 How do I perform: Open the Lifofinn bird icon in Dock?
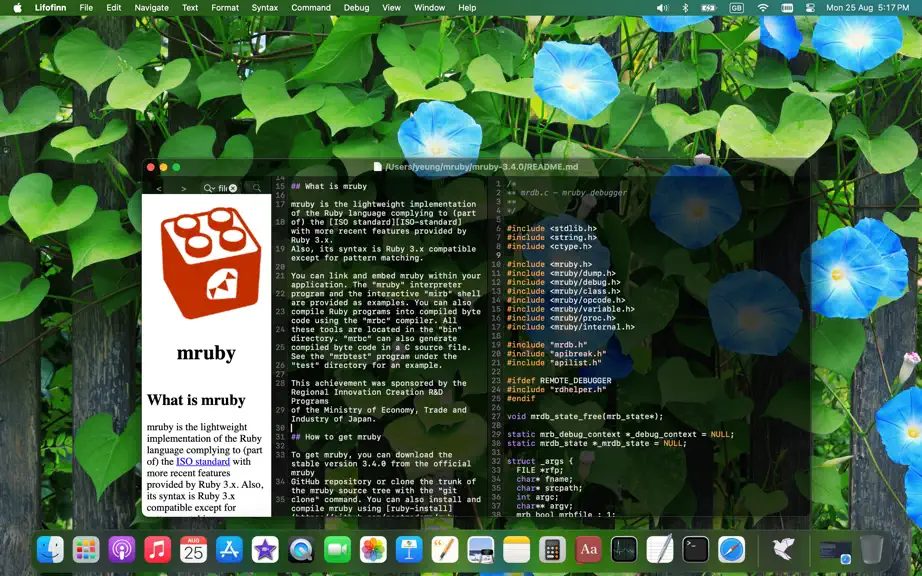(783, 550)
